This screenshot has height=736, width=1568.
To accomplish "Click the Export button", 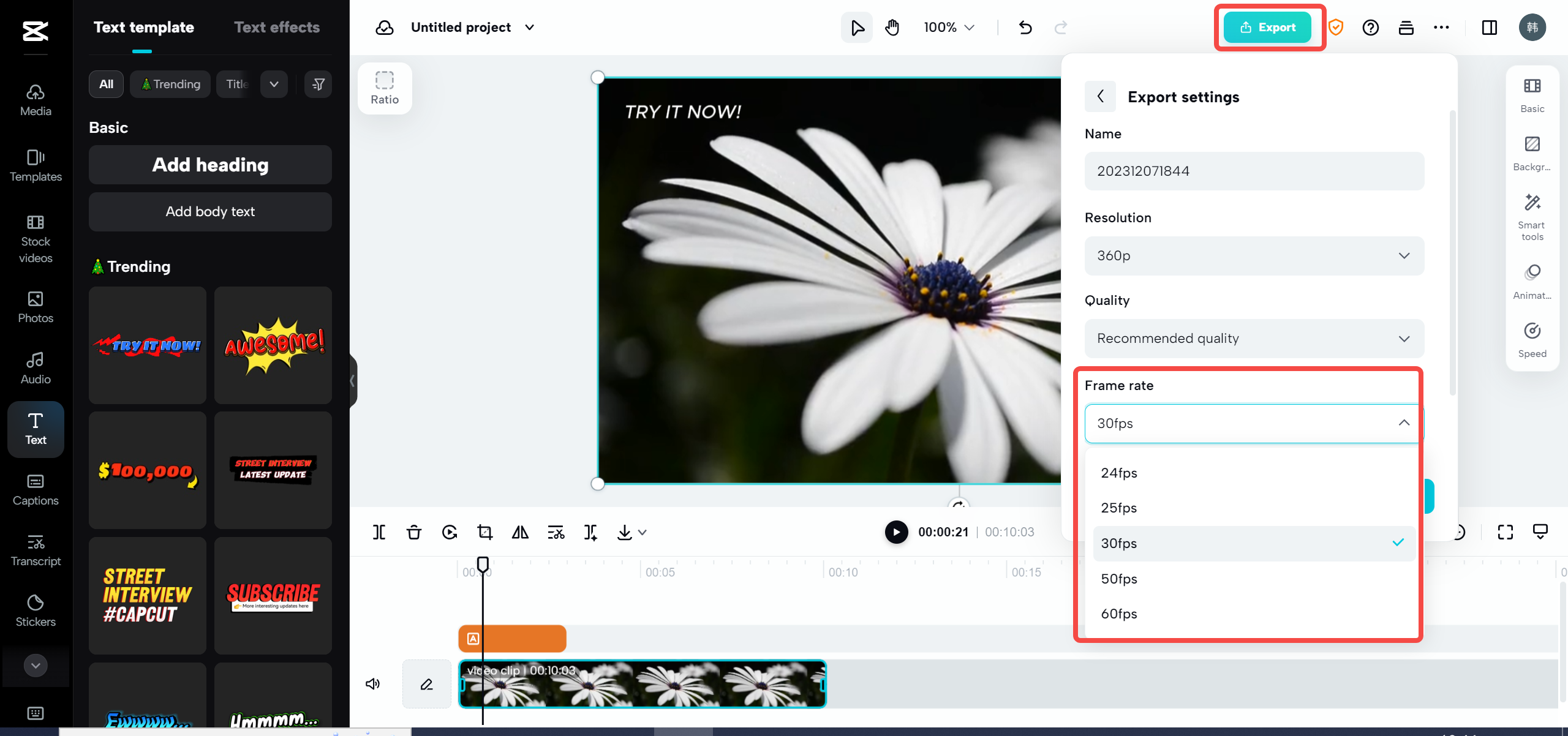I will pos(1268,27).
